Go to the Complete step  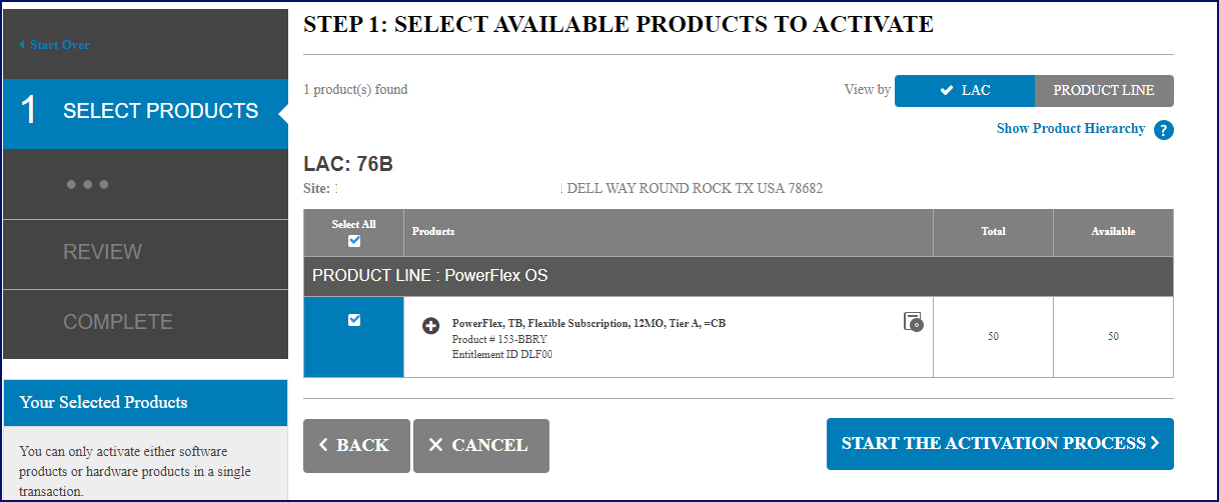[x=118, y=322]
